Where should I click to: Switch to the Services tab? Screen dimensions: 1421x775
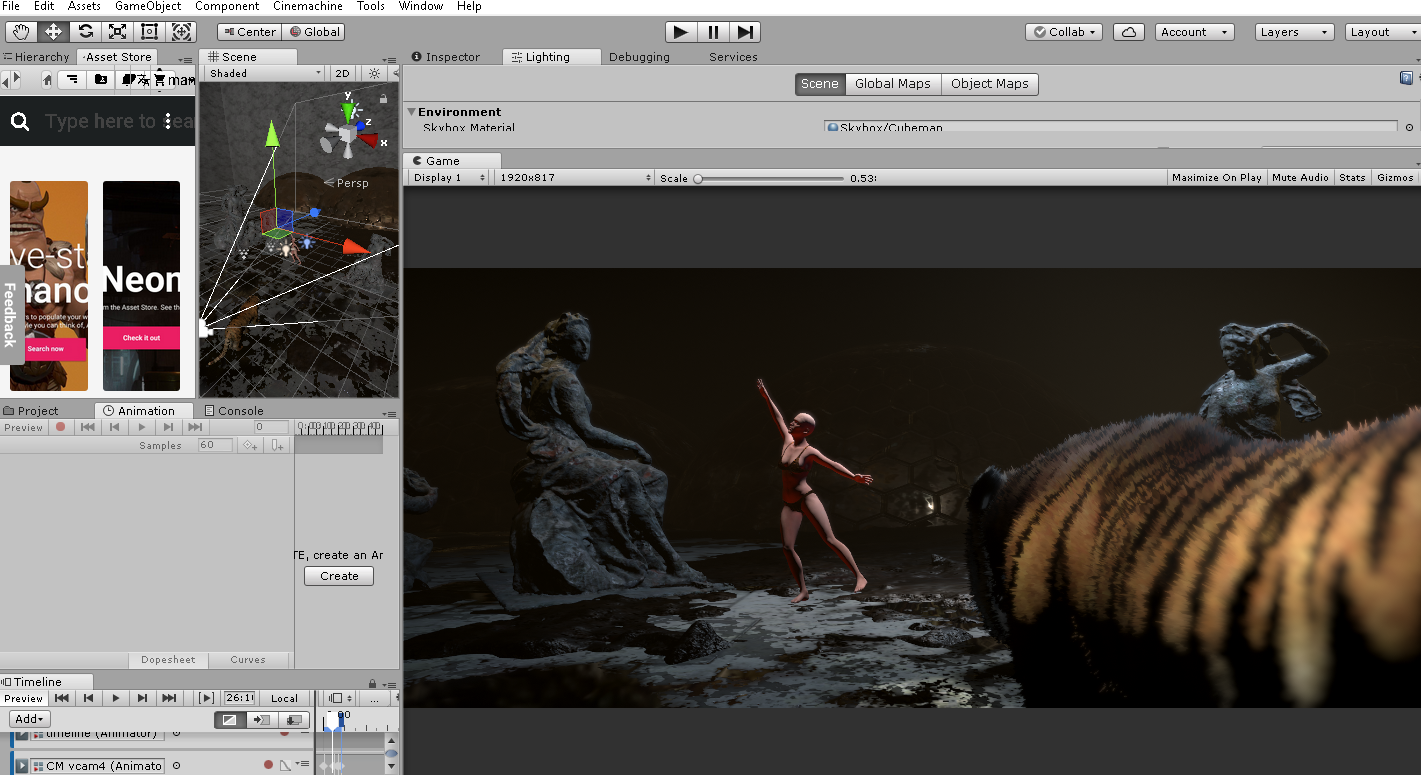[733, 57]
